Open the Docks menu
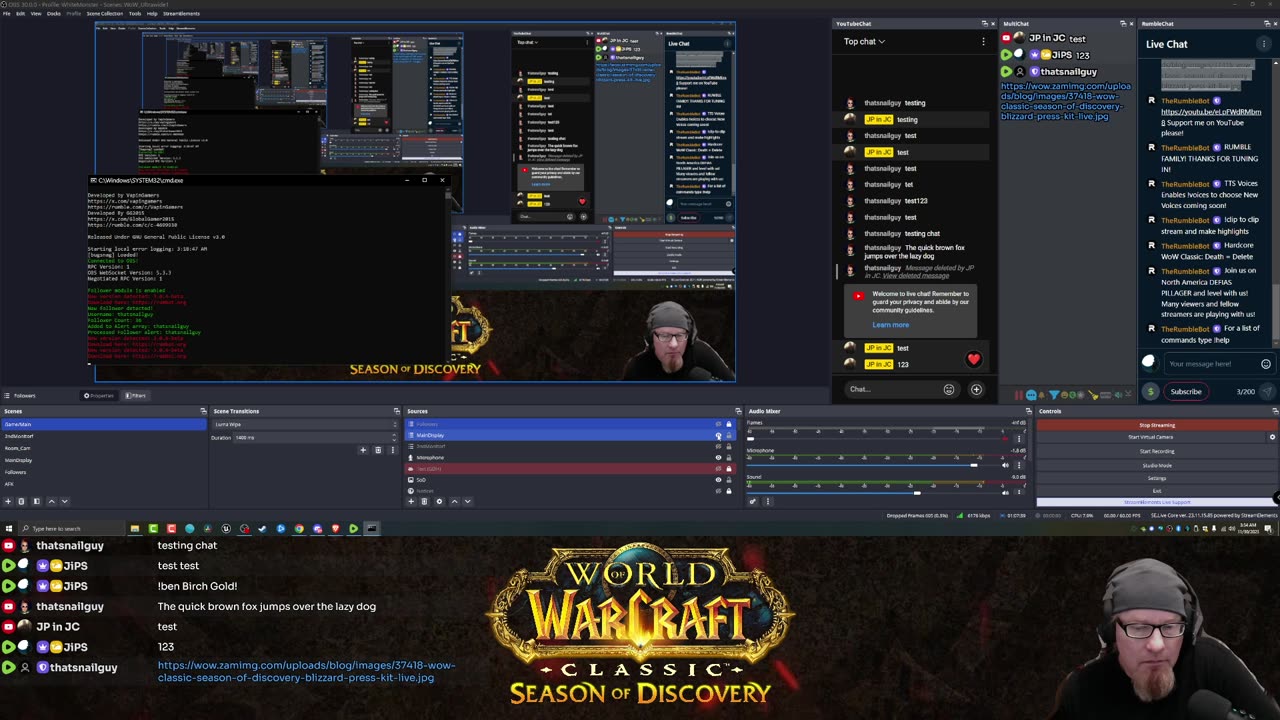Image resolution: width=1280 pixels, height=720 pixels. 53,14
